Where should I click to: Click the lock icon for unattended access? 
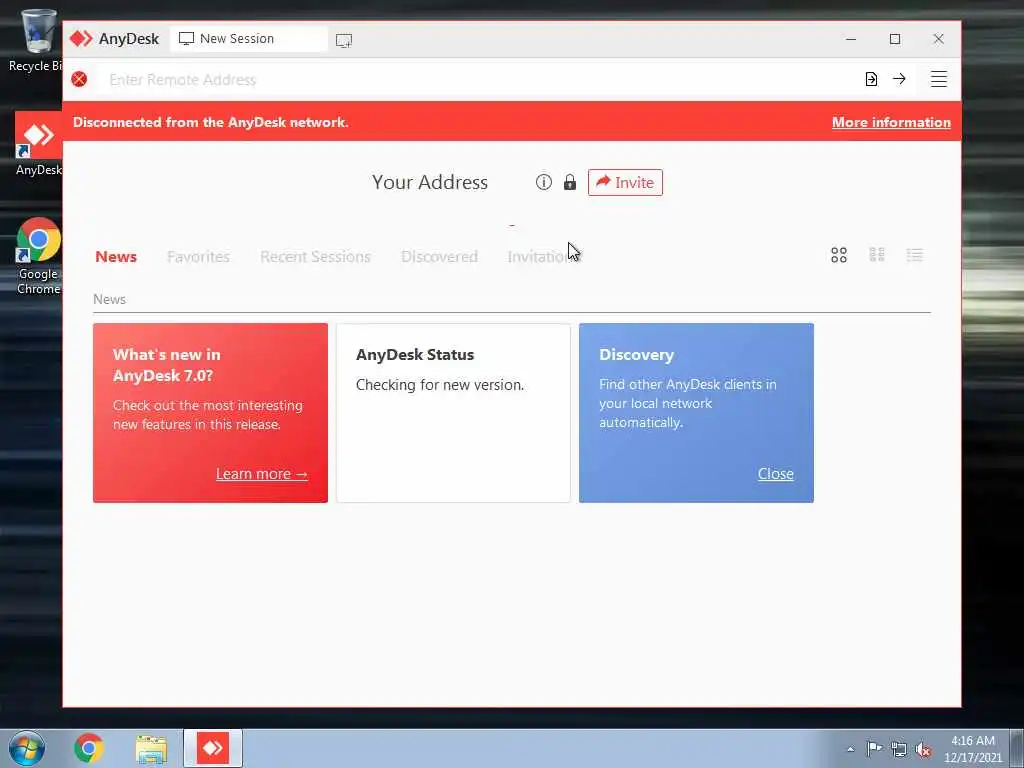tap(569, 182)
